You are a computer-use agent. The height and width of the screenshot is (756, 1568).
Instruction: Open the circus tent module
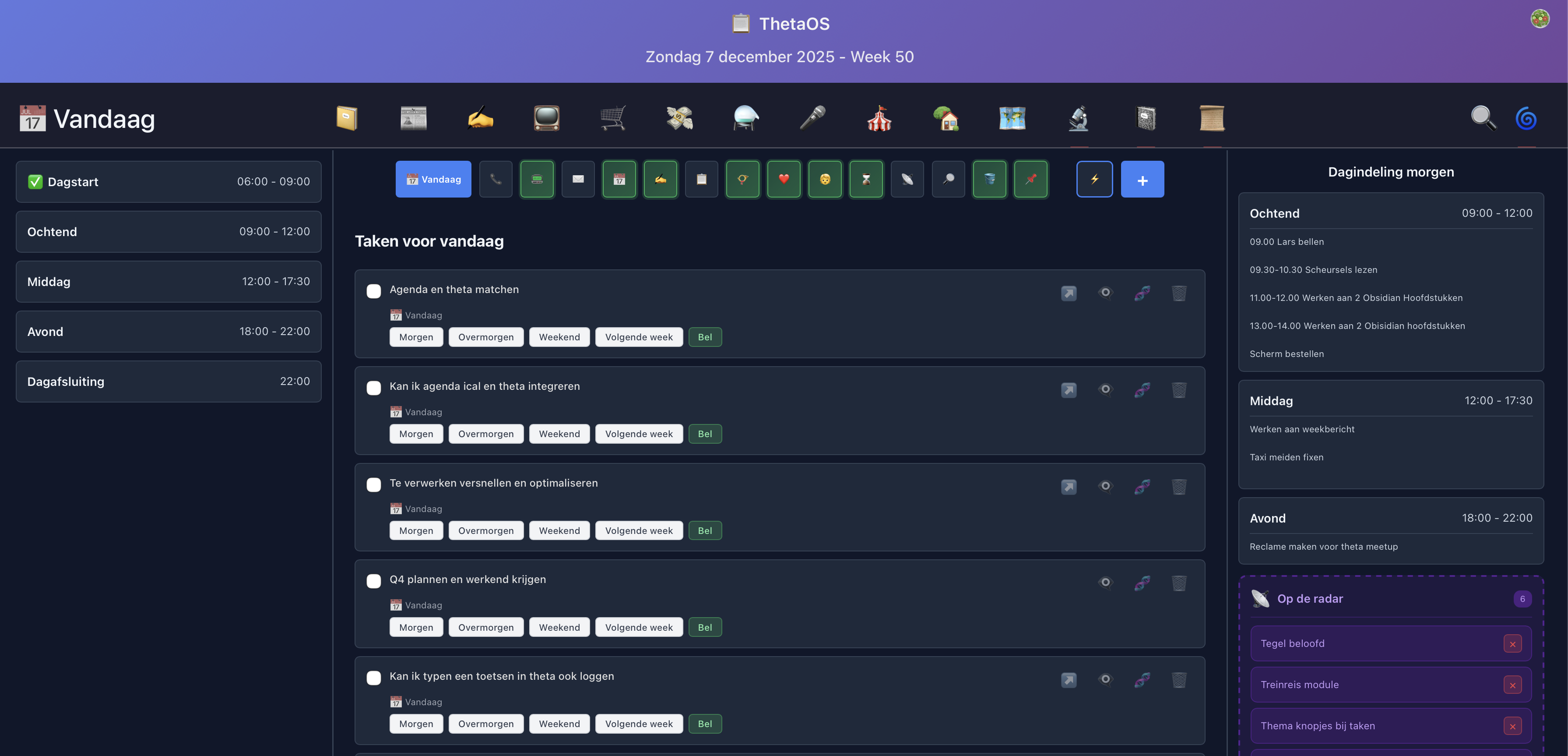(x=879, y=118)
